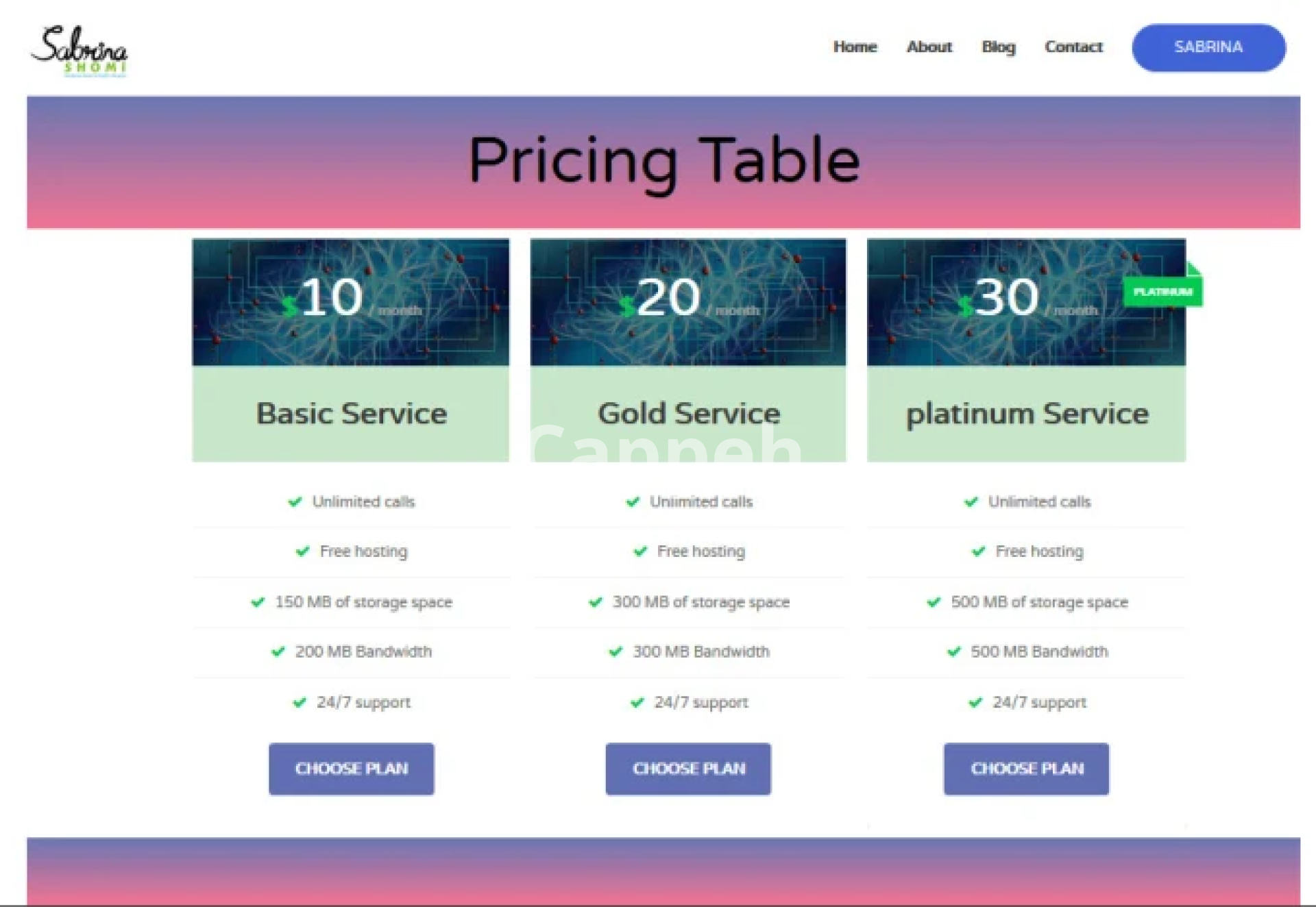Open the Home navigation link
The height and width of the screenshot is (907, 1316).
coord(855,47)
